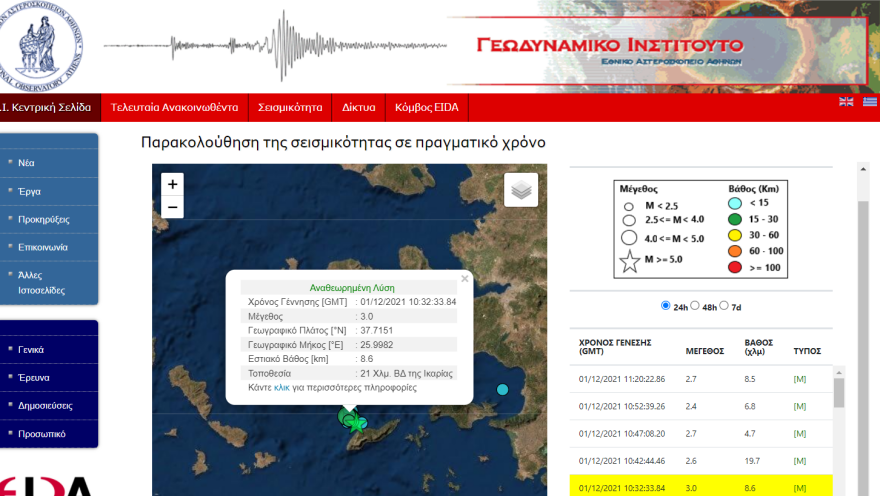Click the Τοποθεσία 21 Χλμ. ΒΔ της Ικαρίας value

[x=406, y=374]
